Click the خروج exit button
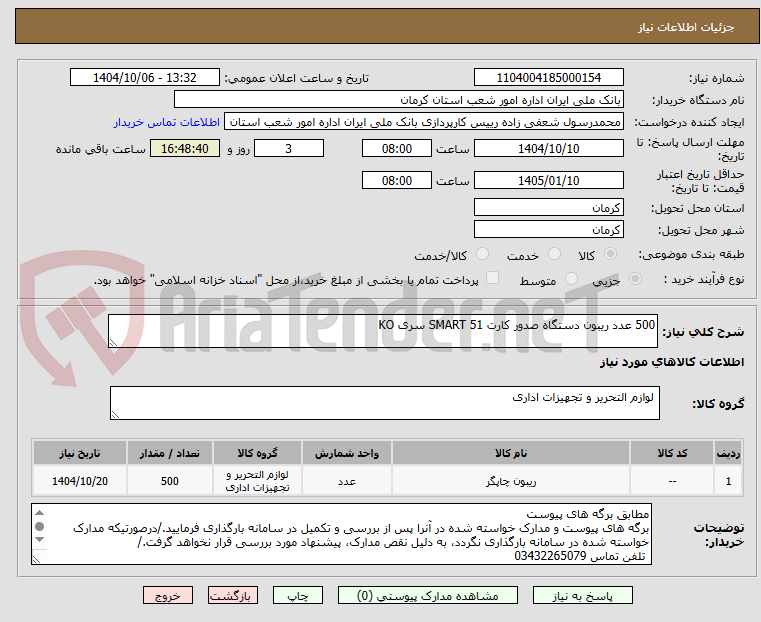The image size is (761, 622). coord(168,595)
